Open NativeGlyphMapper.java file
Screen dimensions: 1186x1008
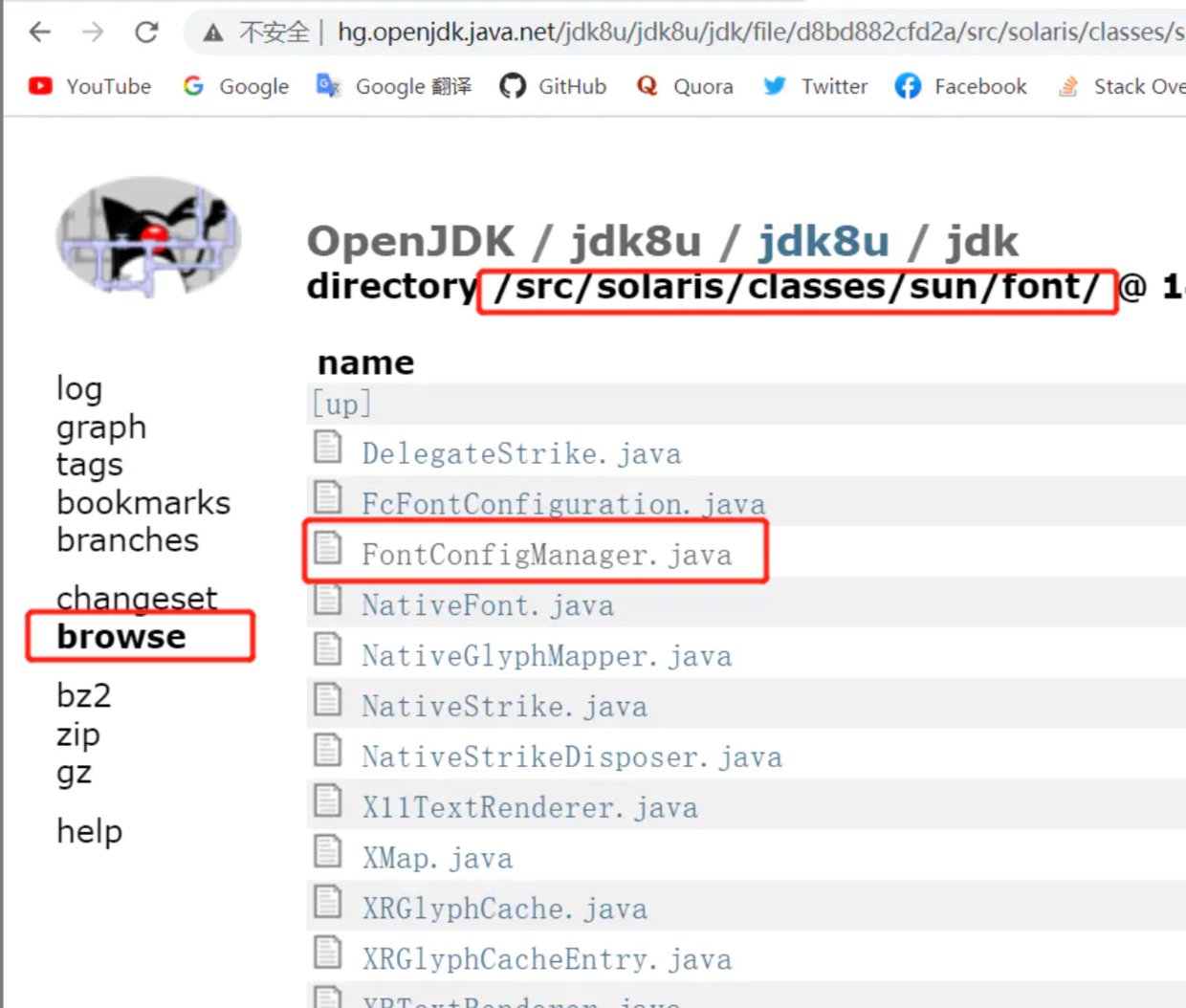(x=547, y=656)
